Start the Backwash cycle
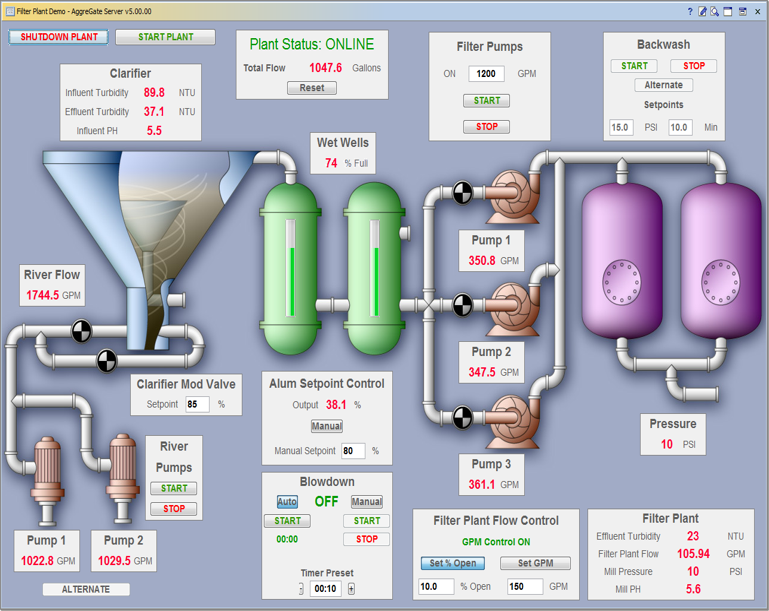Viewport: 769px width, 611px height. (x=634, y=66)
